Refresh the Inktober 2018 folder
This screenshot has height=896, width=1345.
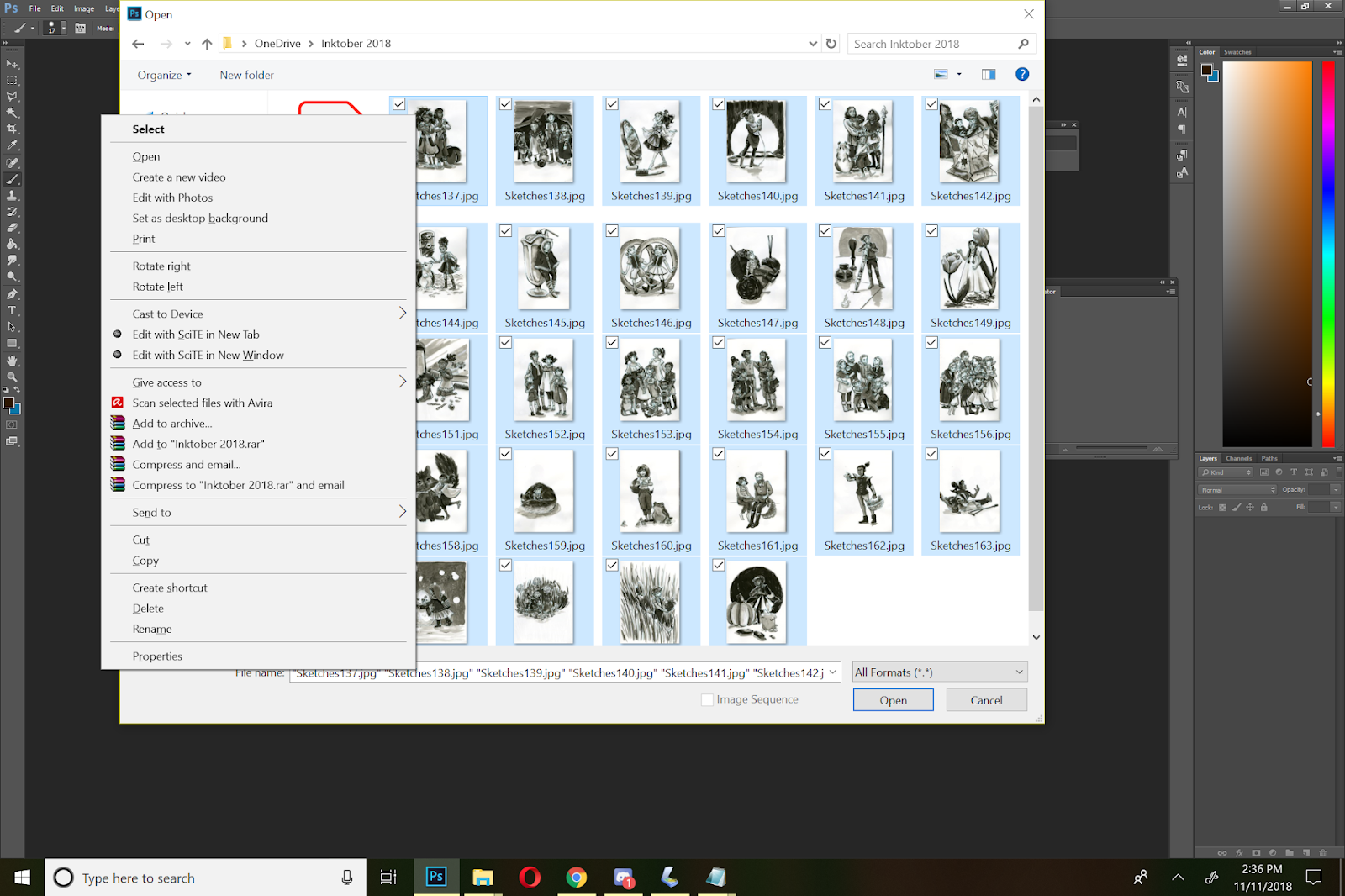(831, 44)
